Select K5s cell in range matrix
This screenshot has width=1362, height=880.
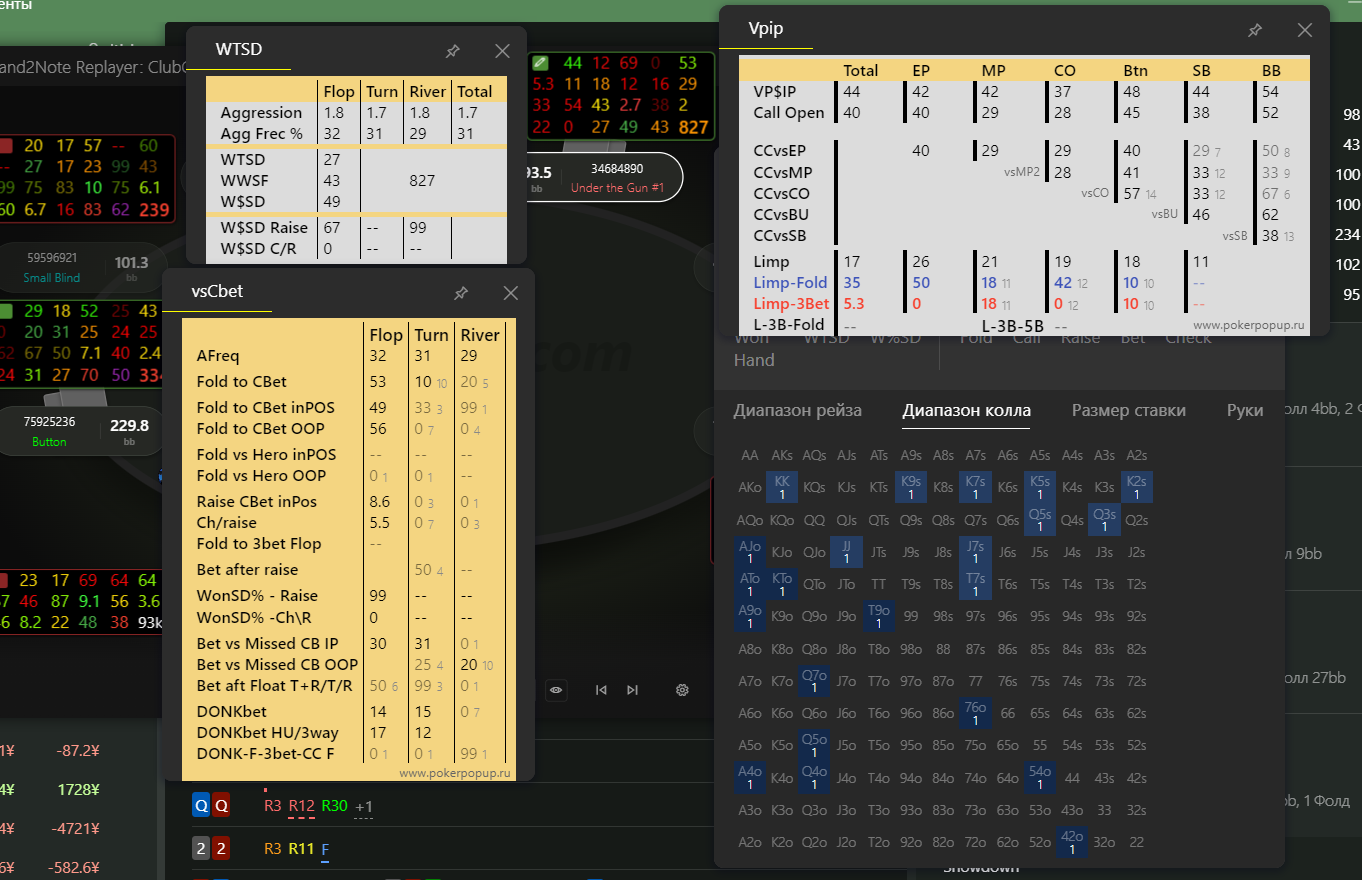click(1040, 487)
